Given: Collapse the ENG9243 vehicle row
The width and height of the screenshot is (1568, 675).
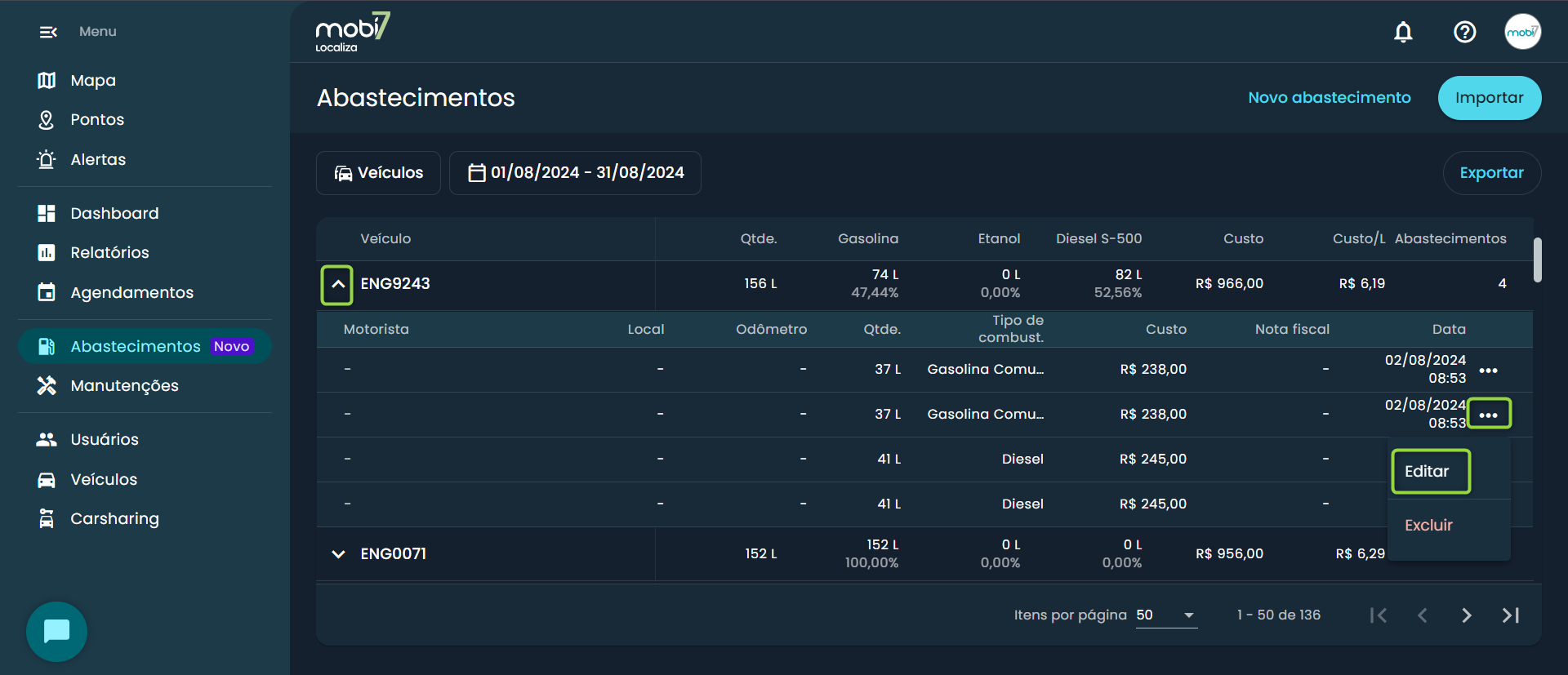Looking at the screenshot, I should coord(337,285).
